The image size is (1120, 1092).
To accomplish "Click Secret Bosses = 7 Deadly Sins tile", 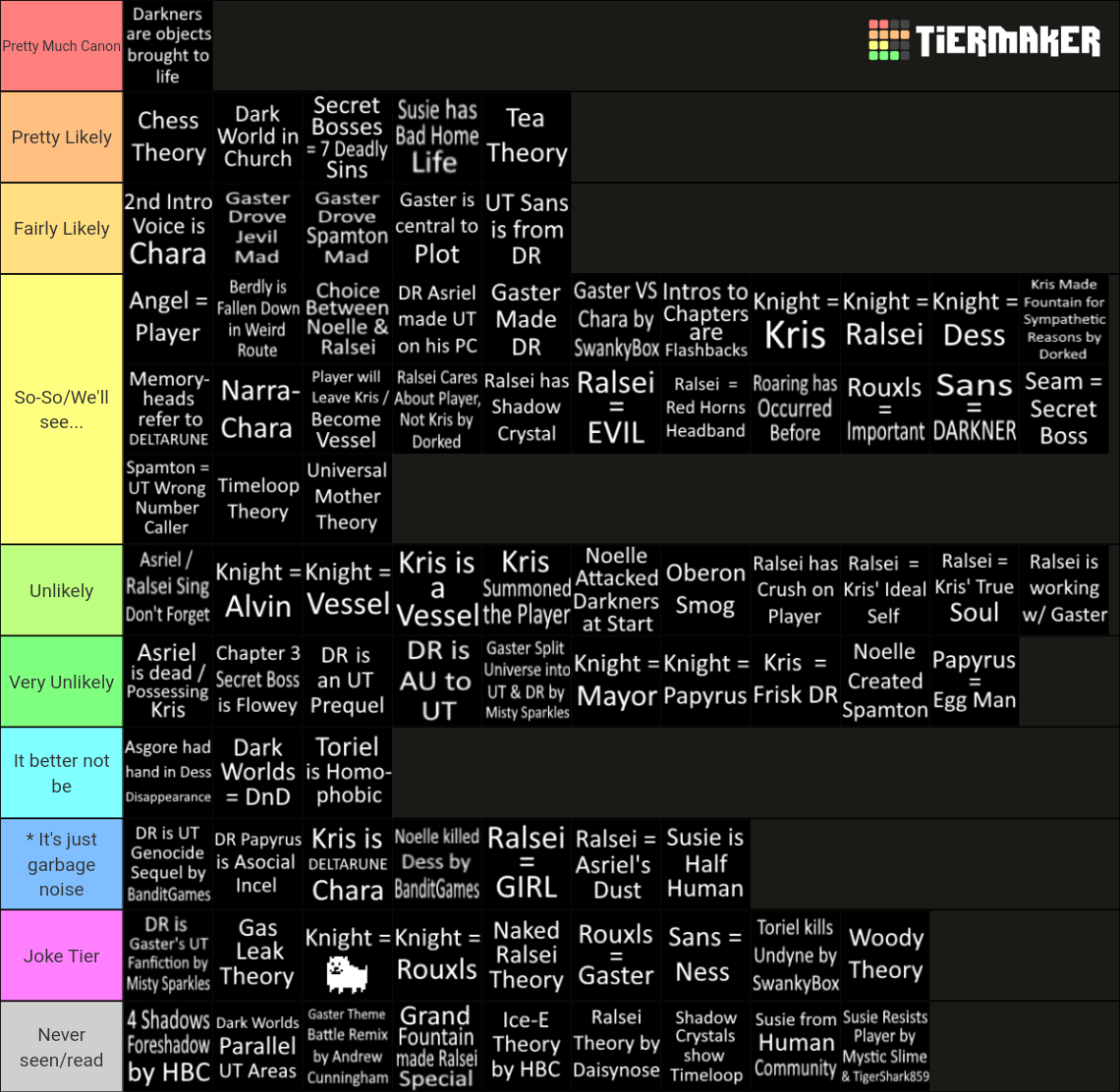I will pyautogui.click(x=347, y=137).
